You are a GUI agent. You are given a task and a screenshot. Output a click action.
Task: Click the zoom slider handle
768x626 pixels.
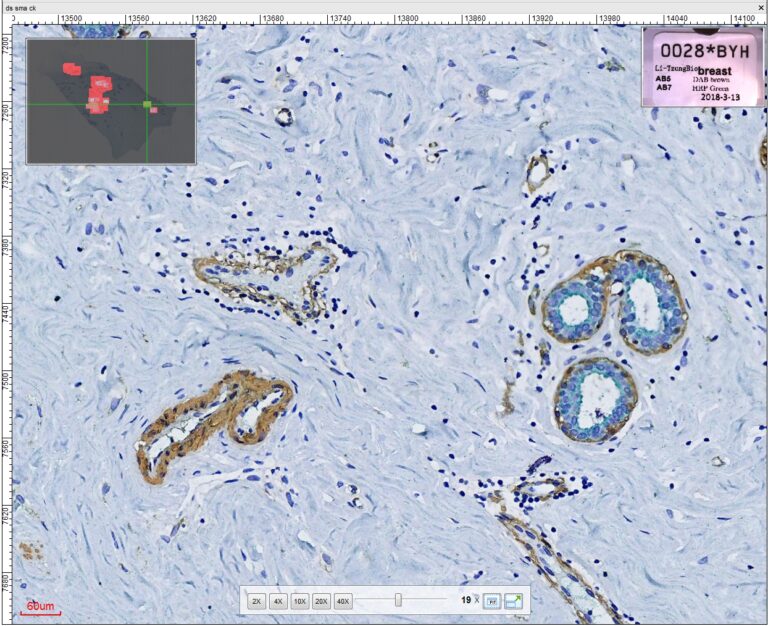(x=398, y=600)
